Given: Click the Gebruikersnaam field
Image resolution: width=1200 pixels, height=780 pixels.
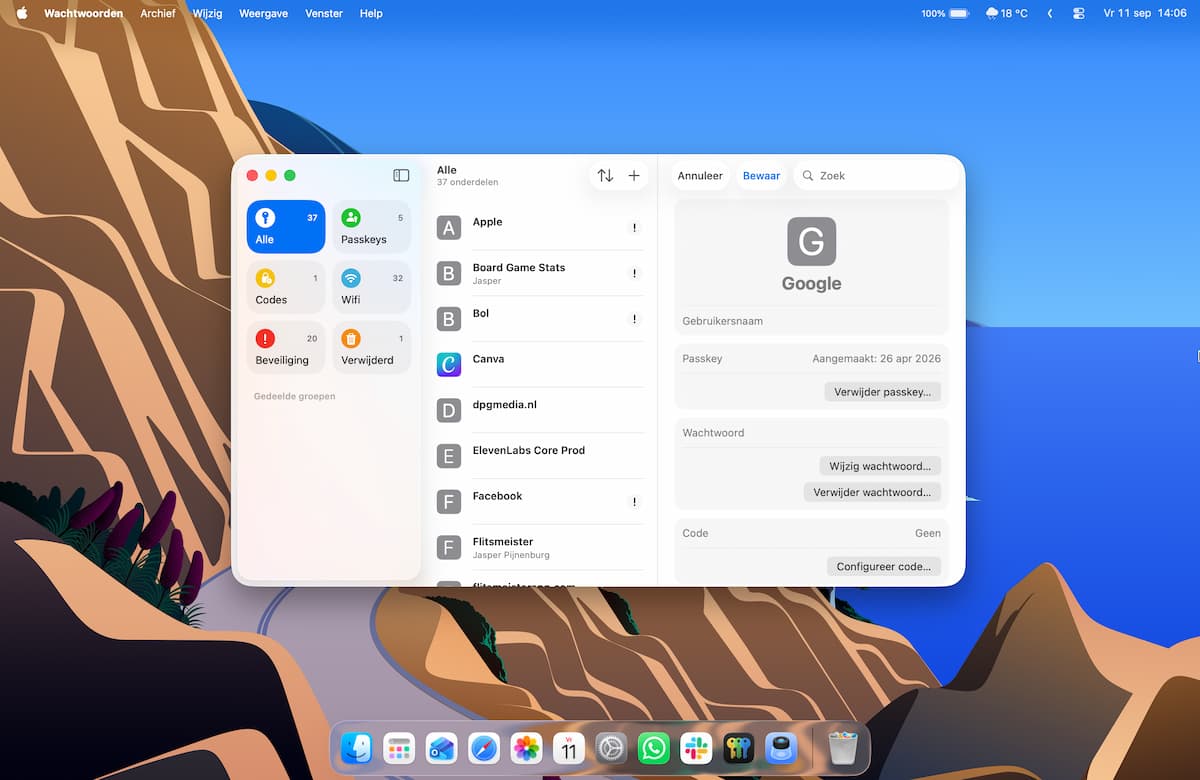Looking at the screenshot, I should pyautogui.click(x=811, y=322).
